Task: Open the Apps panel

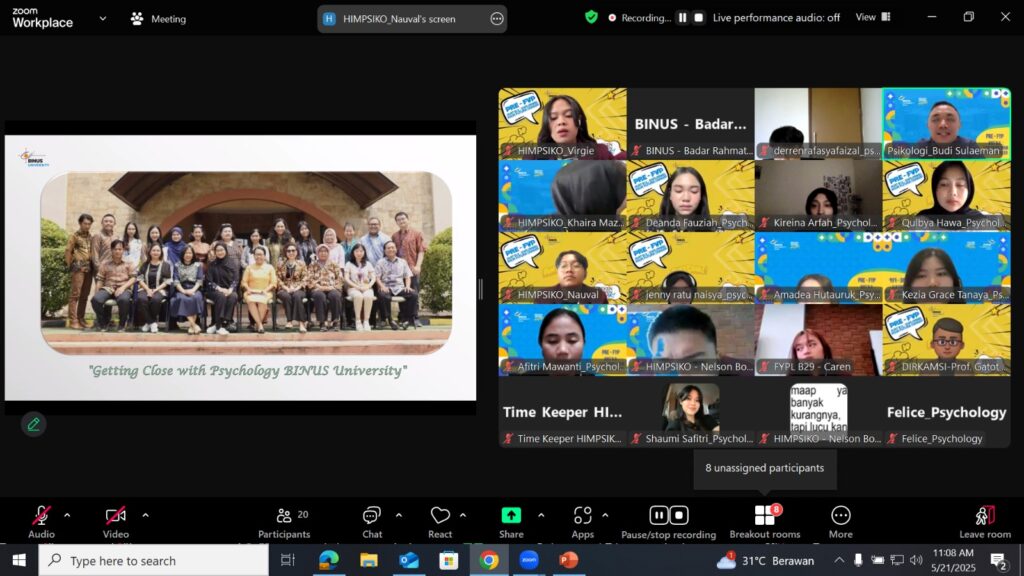Action: pos(583,522)
